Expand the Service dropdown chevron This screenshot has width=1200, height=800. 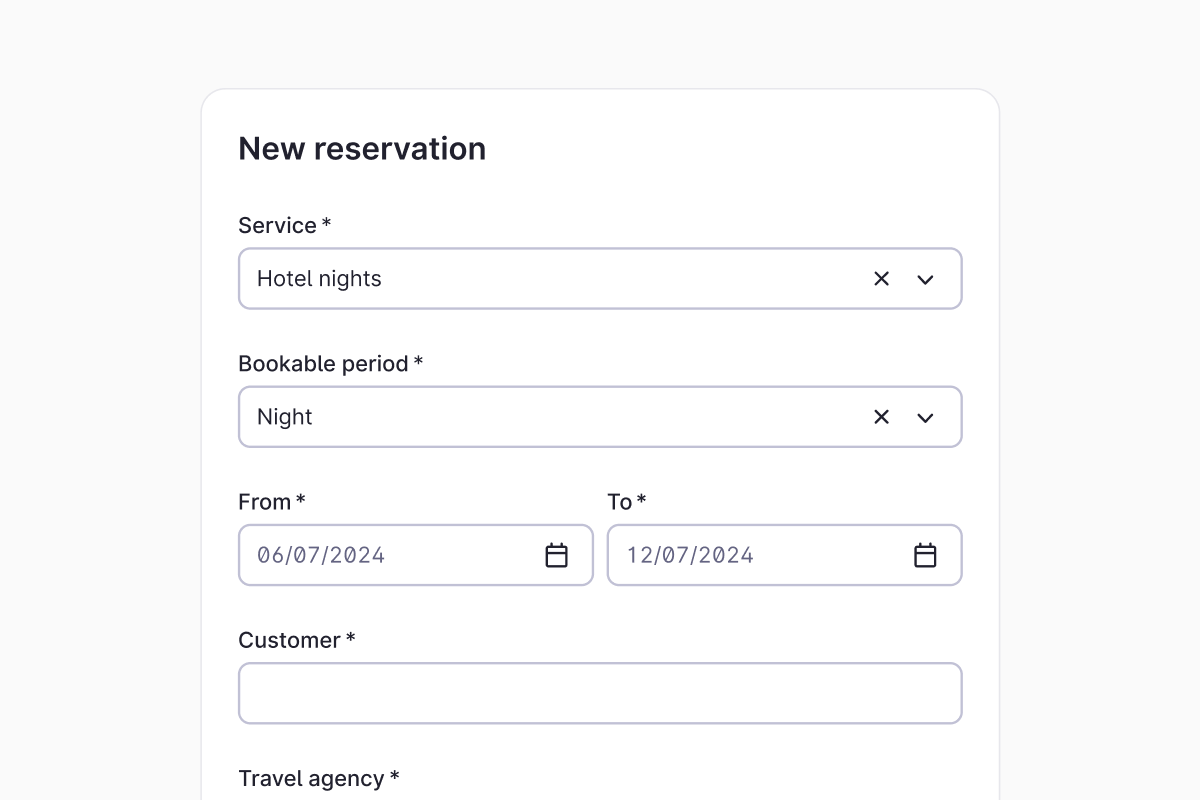point(925,279)
